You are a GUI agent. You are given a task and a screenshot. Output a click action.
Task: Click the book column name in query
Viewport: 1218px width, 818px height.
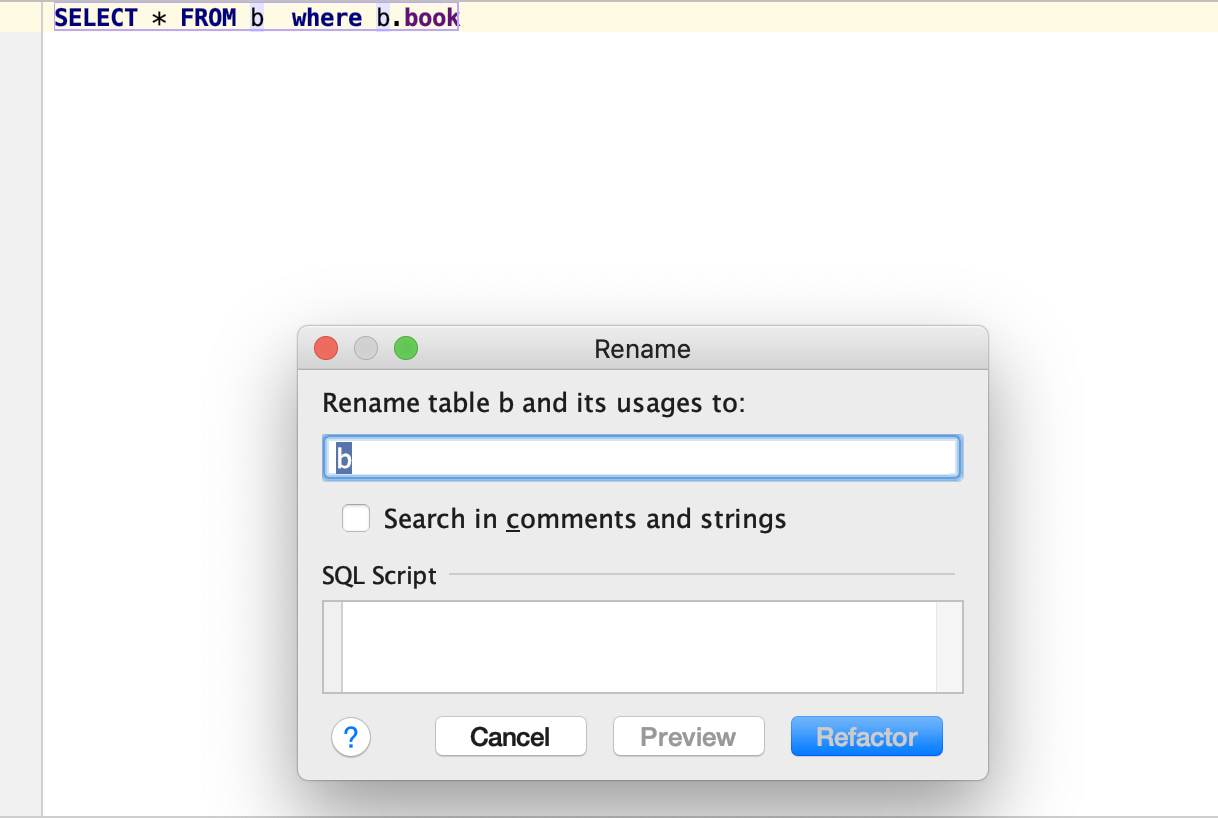(431, 18)
